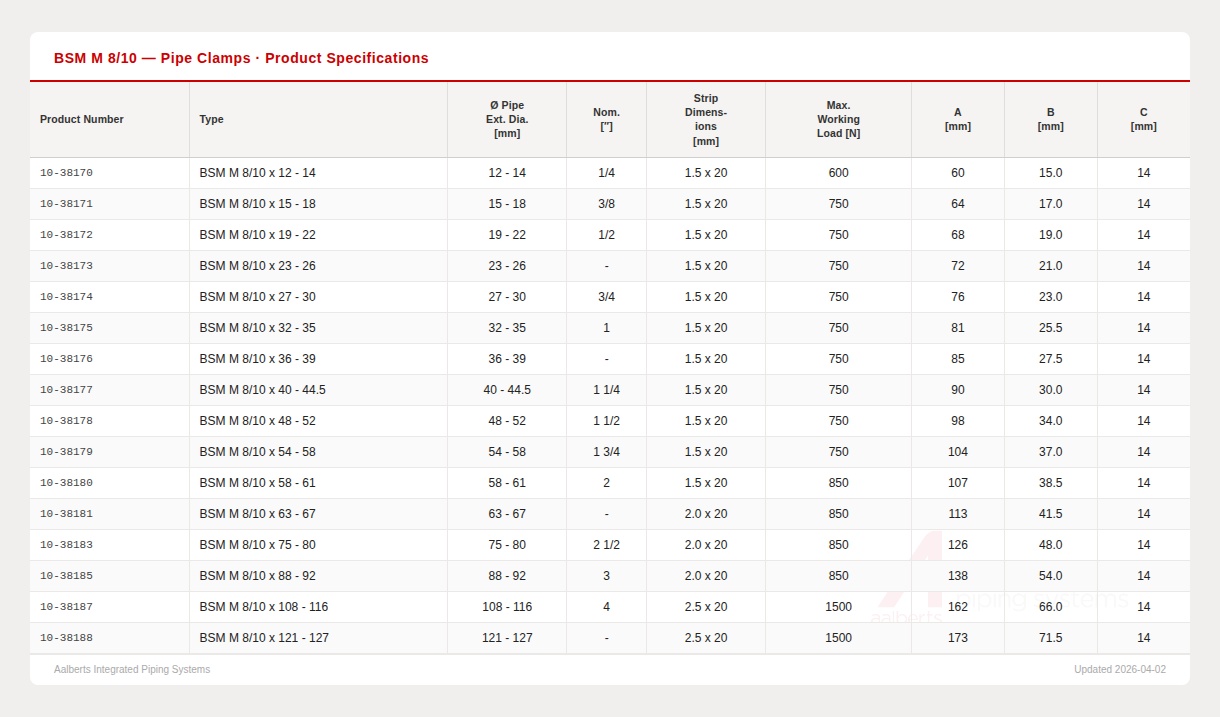This screenshot has height=717, width=1220.
Task: Select product number 10-38188
Action: point(66,638)
